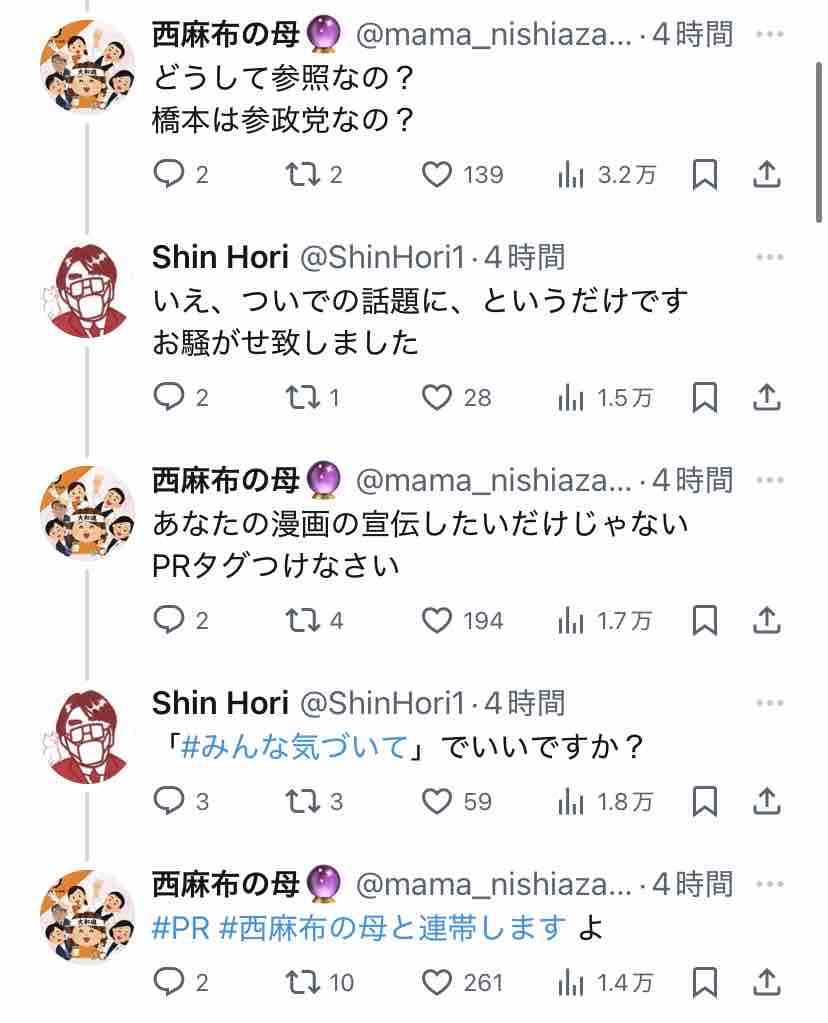Reply to the post with 3 comments

(168, 801)
